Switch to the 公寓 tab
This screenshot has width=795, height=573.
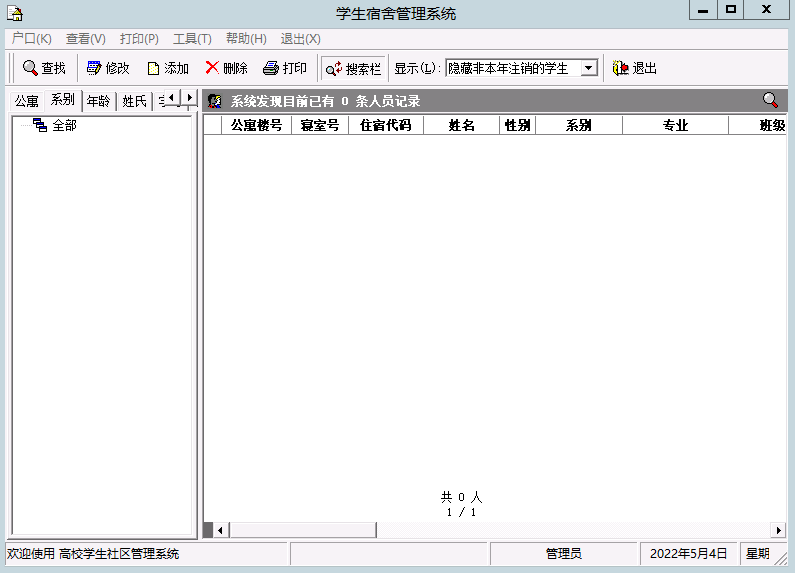tap(27, 101)
